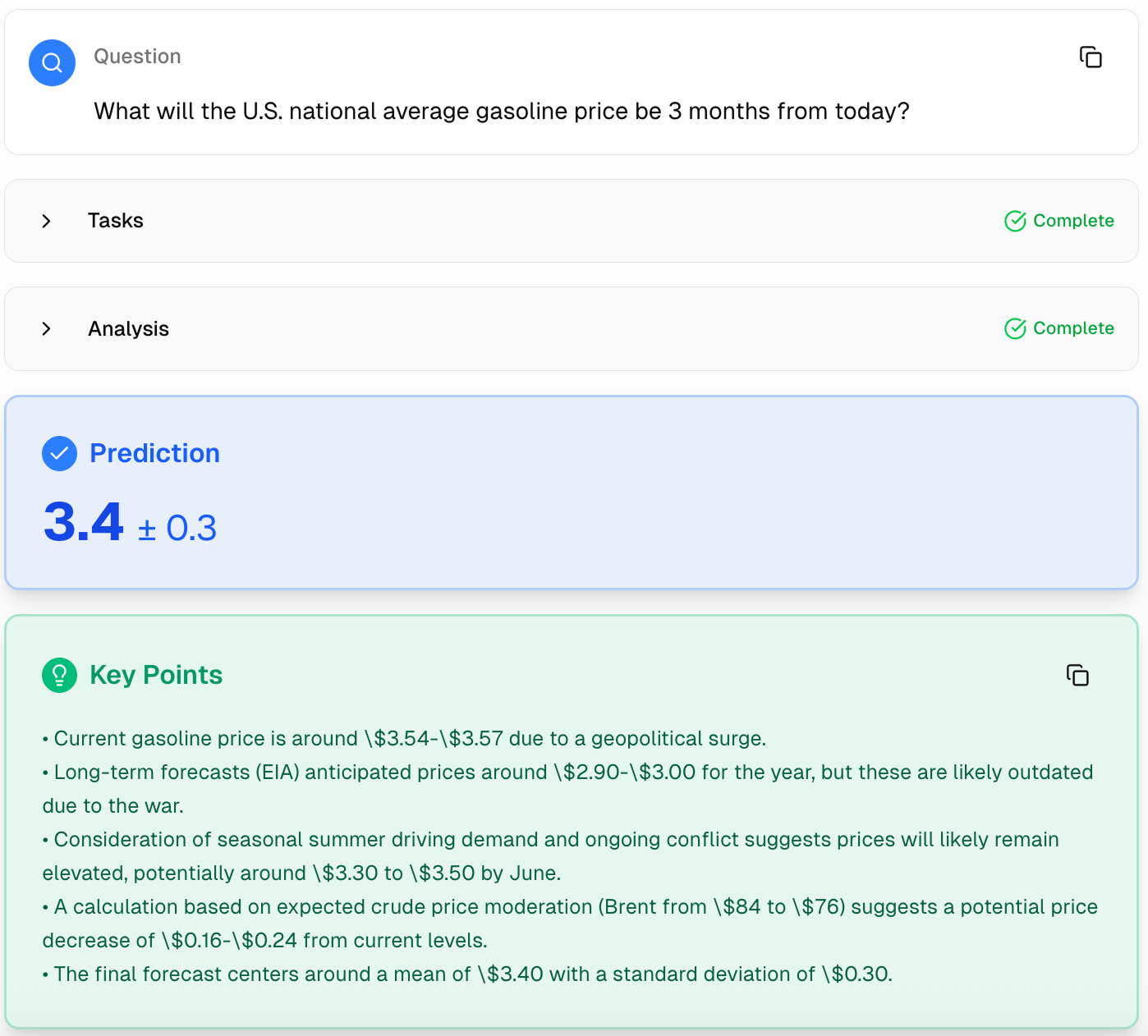1148x1036 pixels.
Task: Copy the question text using the copy icon
Action: click(x=1091, y=57)
